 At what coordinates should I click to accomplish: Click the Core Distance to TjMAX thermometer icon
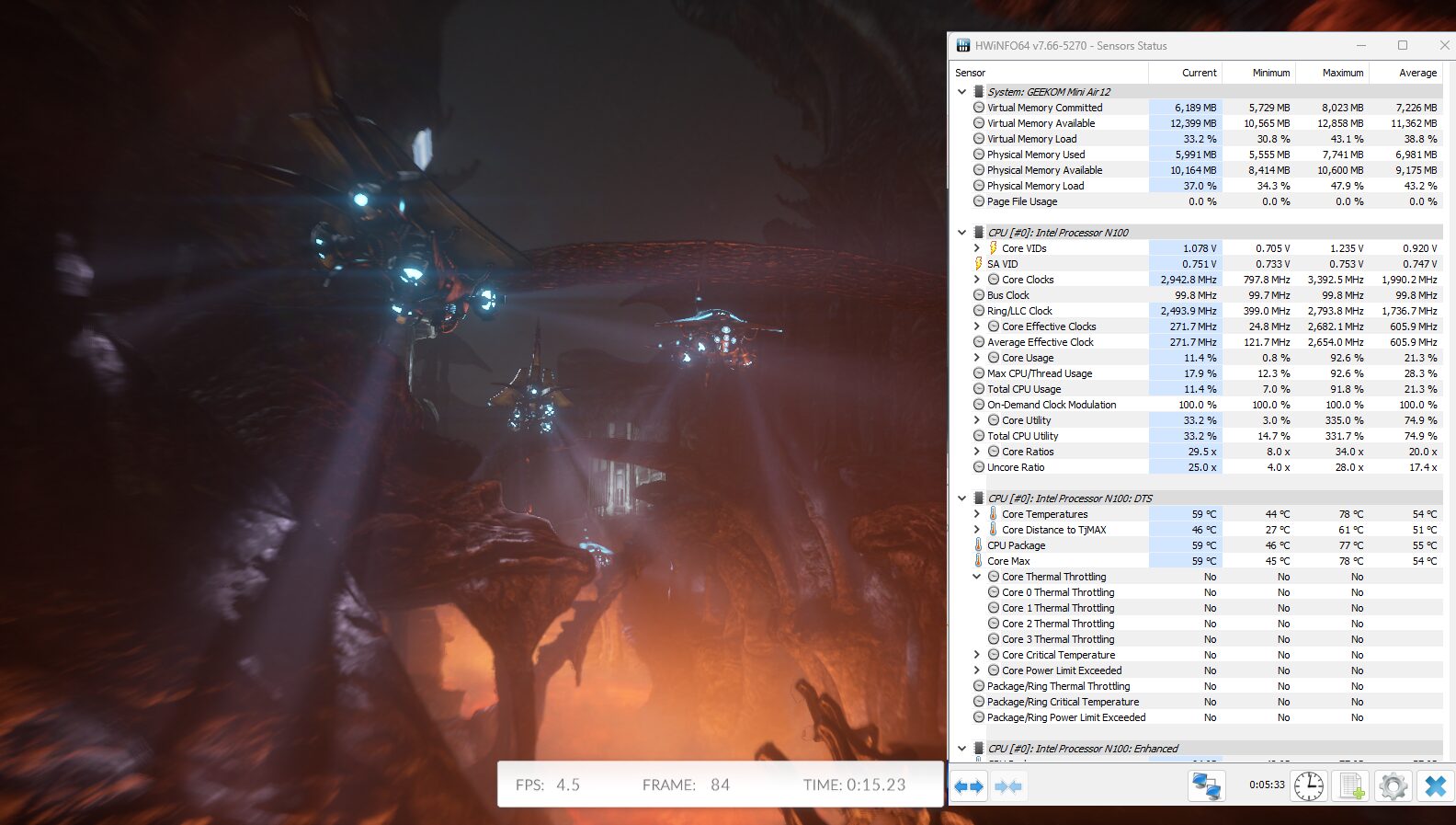(x=993, y=530)
